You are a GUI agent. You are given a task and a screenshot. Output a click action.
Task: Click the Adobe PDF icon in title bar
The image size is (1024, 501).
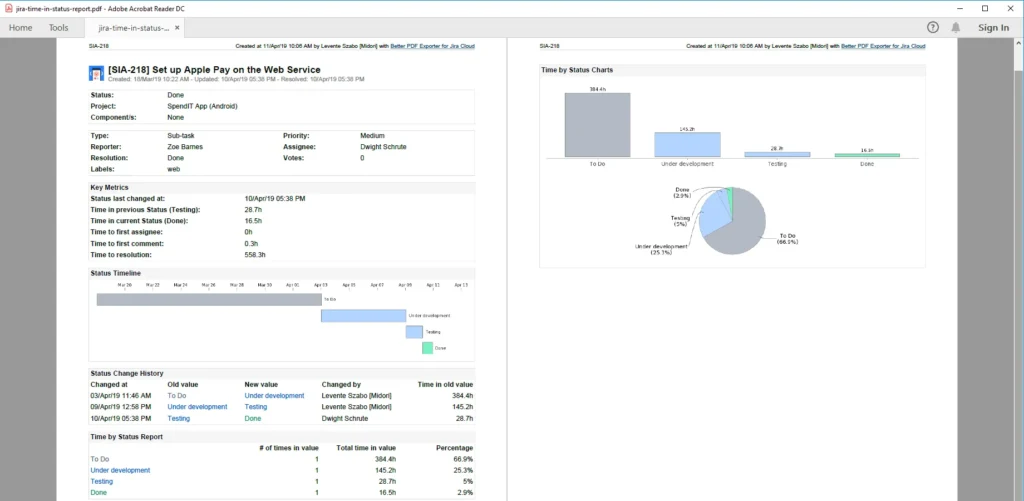coord(8,8)
